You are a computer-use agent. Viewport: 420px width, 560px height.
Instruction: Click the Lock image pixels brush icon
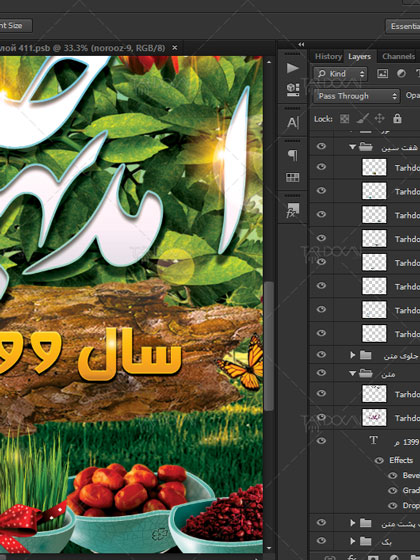[x=362, y=119]
